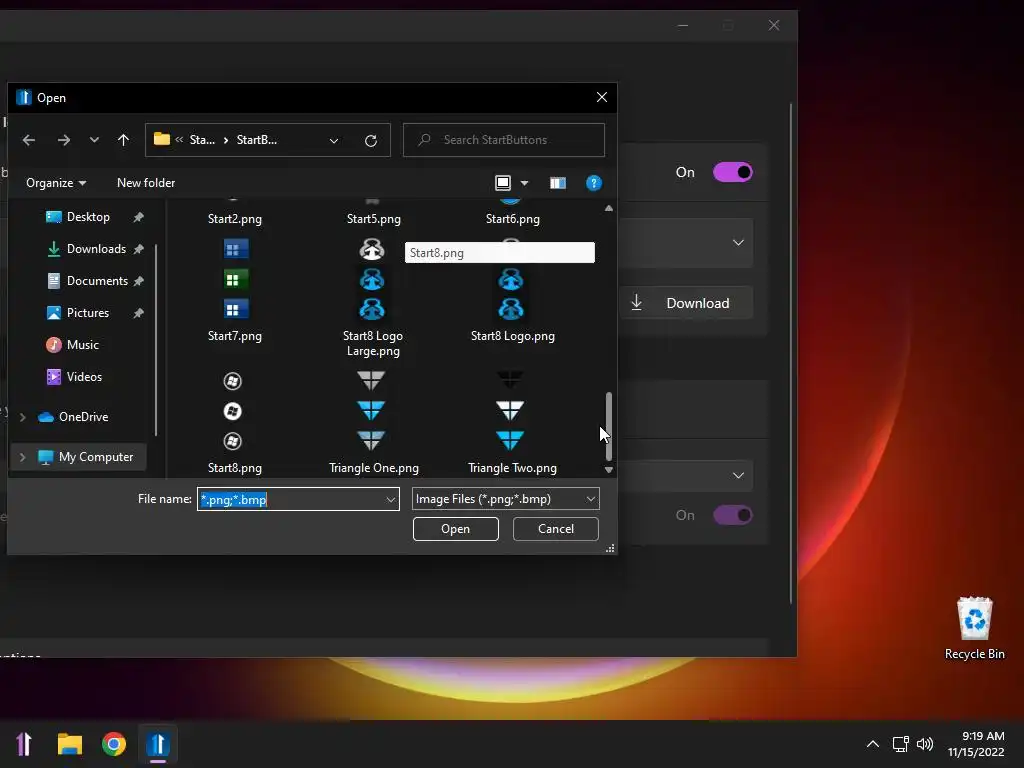Go forward in the Open dialog

click(63, 140)
